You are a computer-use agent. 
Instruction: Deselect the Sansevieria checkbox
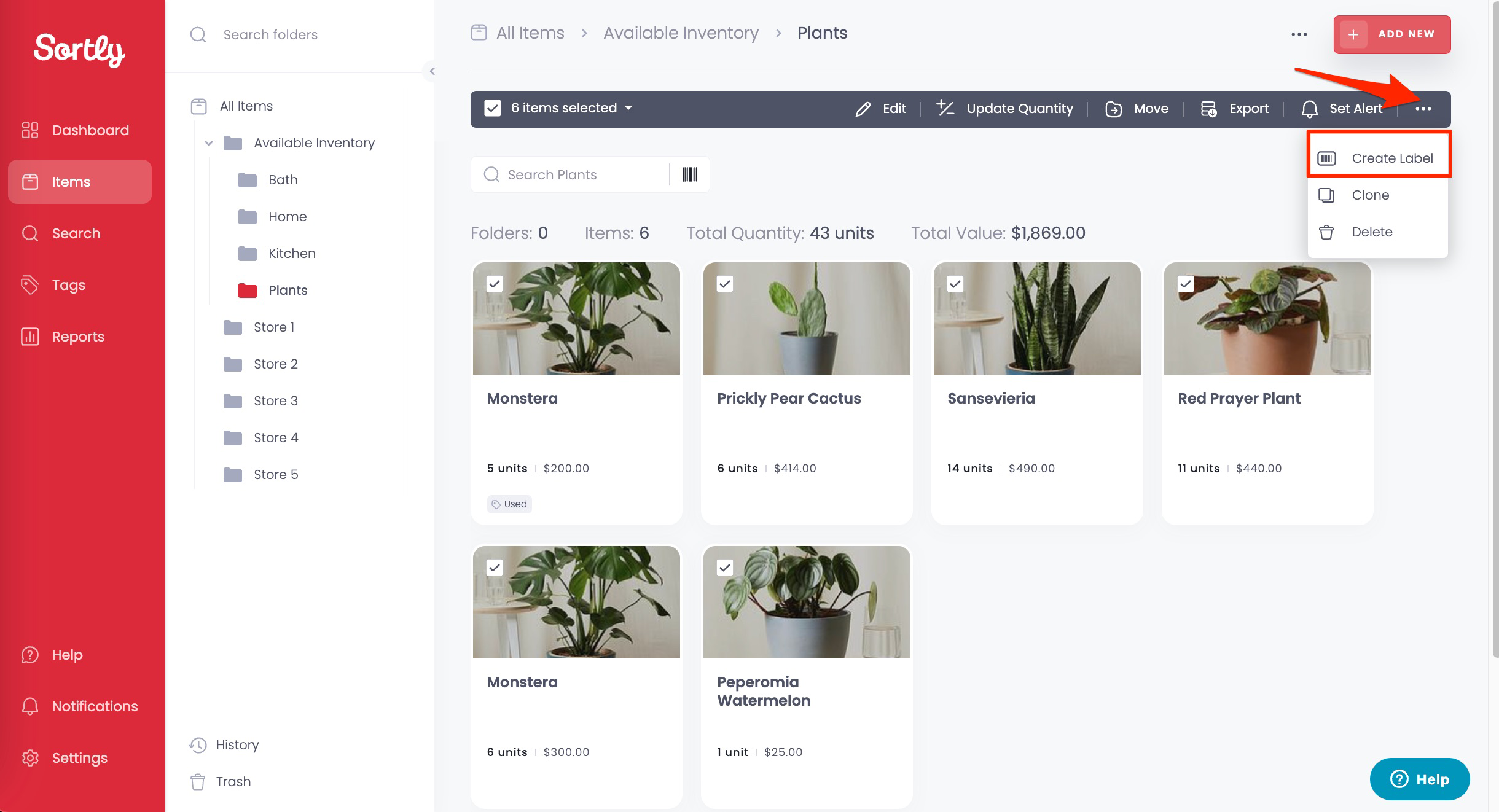955,283
